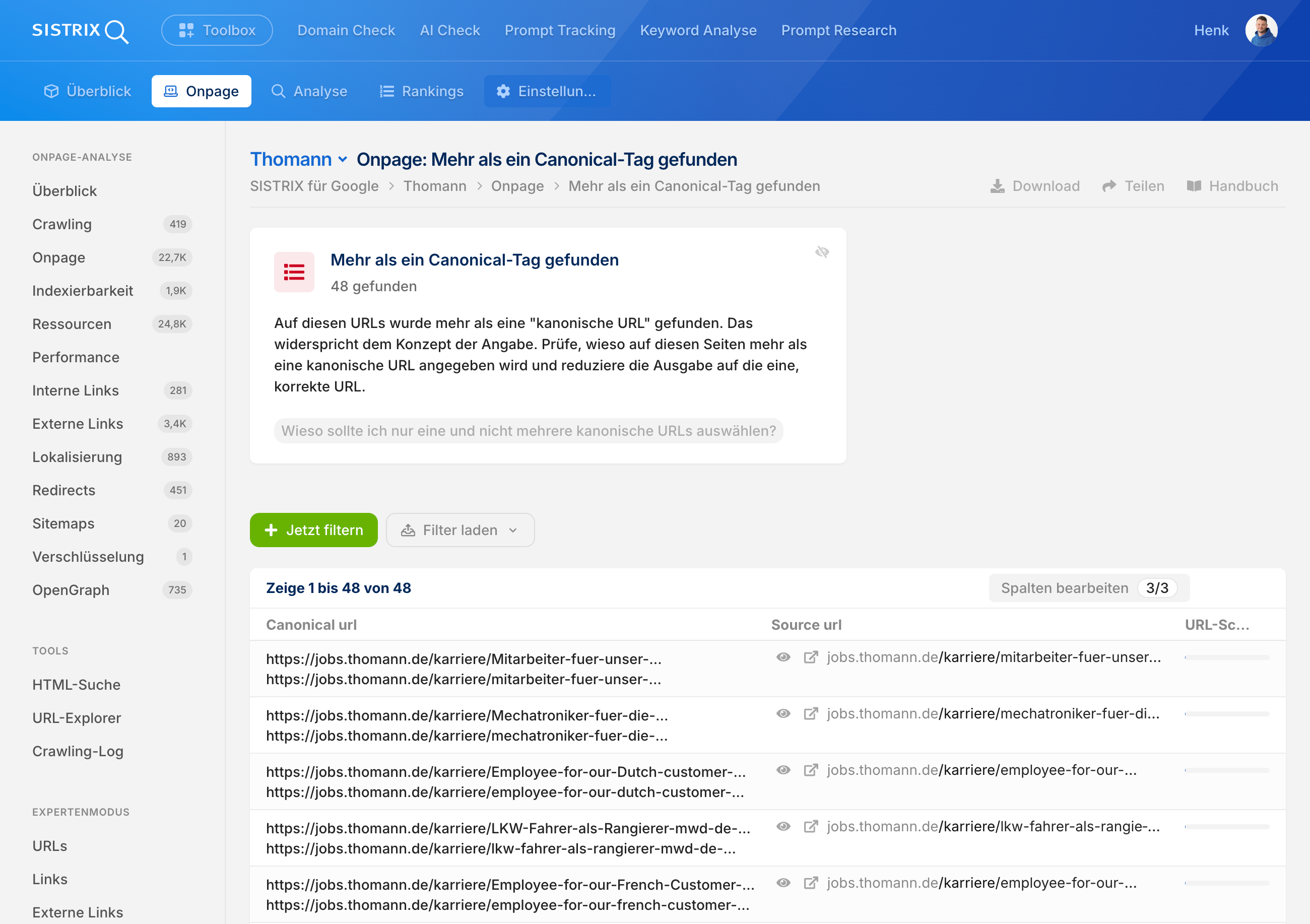
Task: Click URL score bar of lkw-fahrer row
Action: 1227,827
